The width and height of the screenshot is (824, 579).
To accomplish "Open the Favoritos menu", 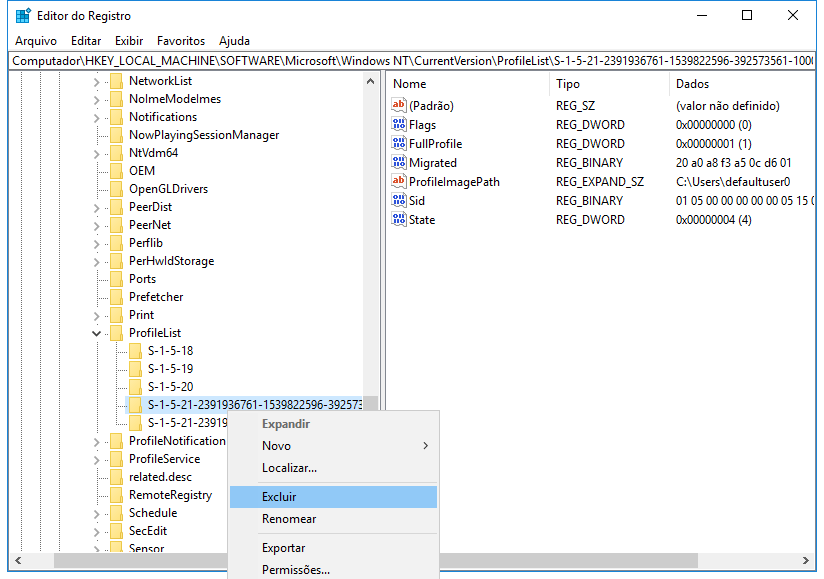I will [181, 41].
